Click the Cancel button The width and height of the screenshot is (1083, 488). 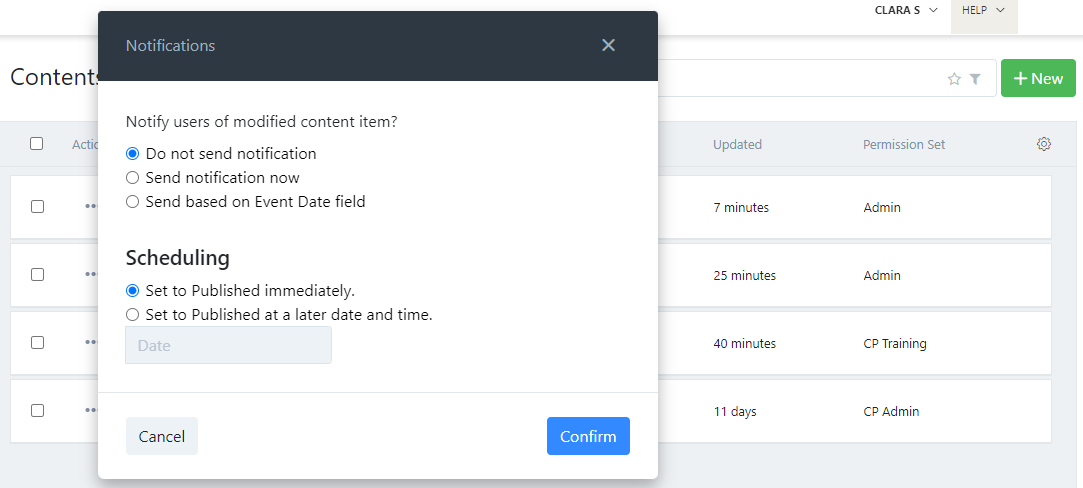click(x=162, y=436)
